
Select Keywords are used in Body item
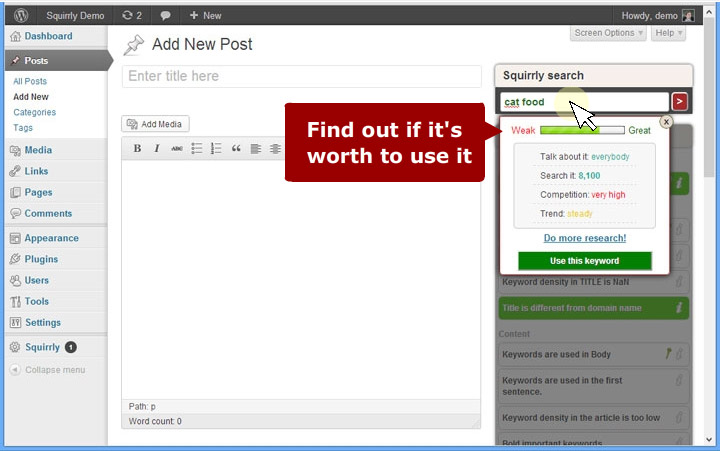click(x=593, y=355)
